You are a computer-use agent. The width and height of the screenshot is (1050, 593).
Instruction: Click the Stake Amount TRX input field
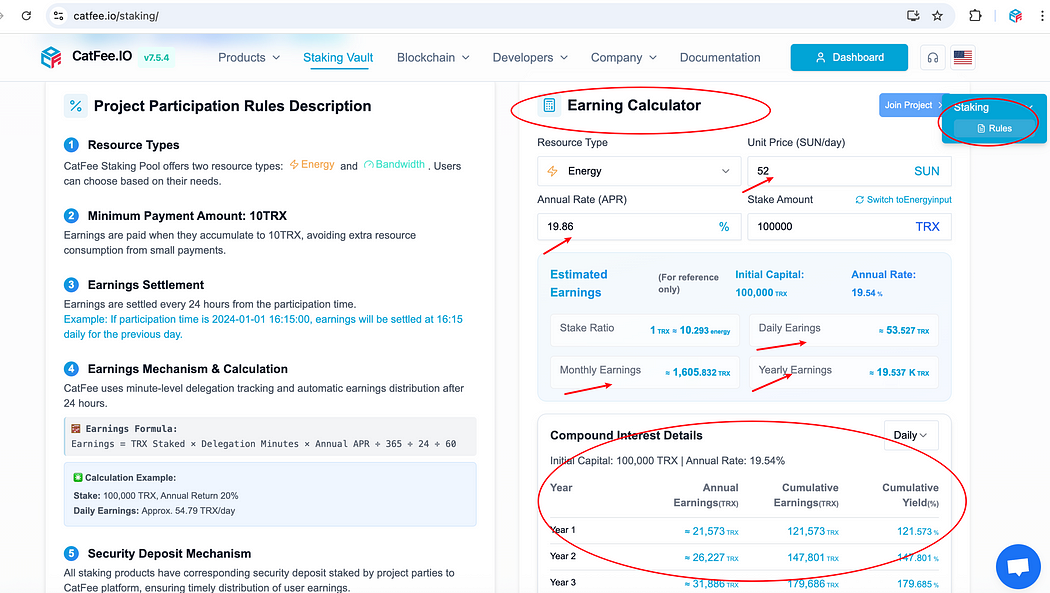[849, 227]
